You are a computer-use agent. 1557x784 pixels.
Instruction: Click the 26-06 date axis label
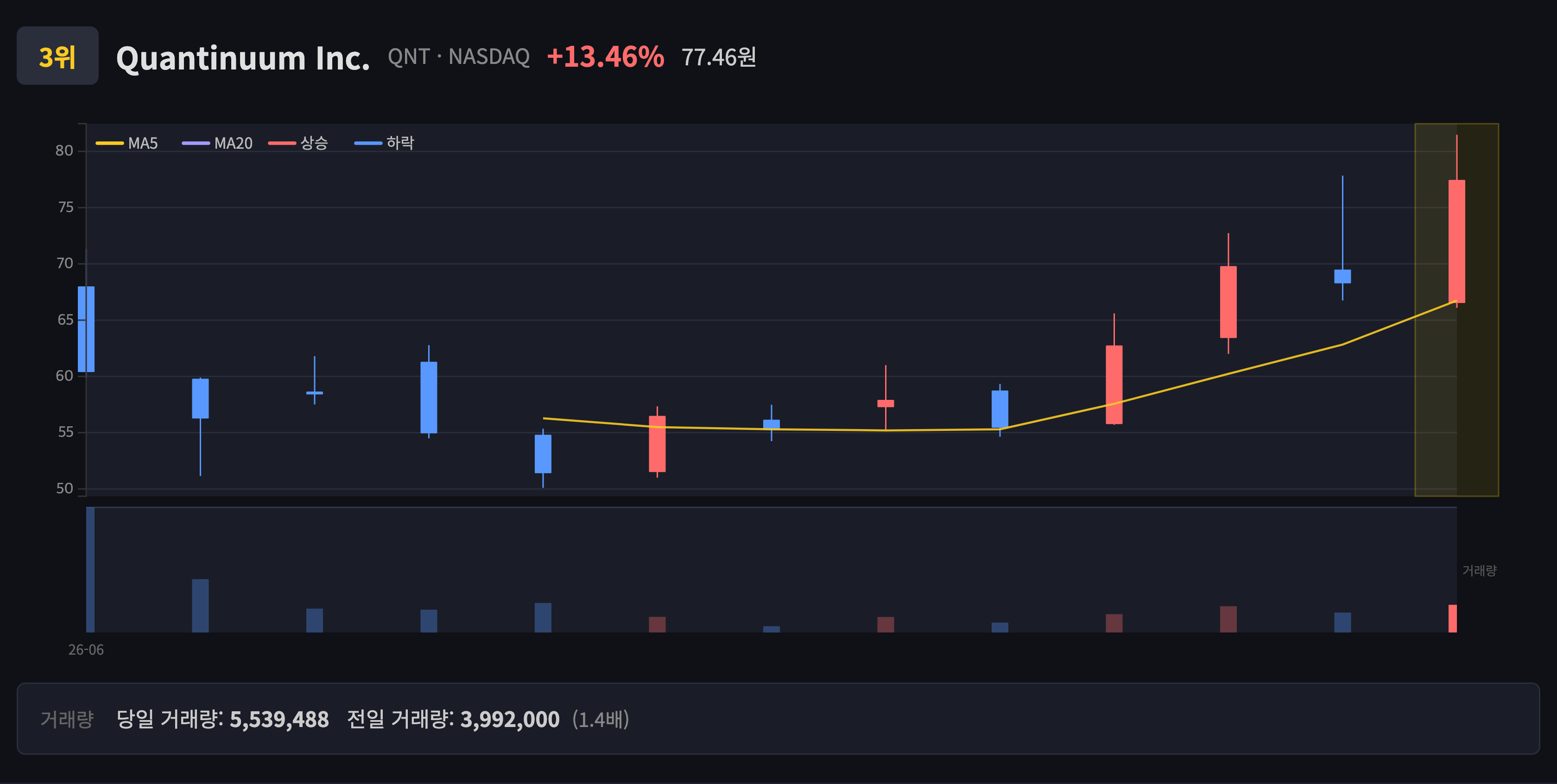coord(86,650)
